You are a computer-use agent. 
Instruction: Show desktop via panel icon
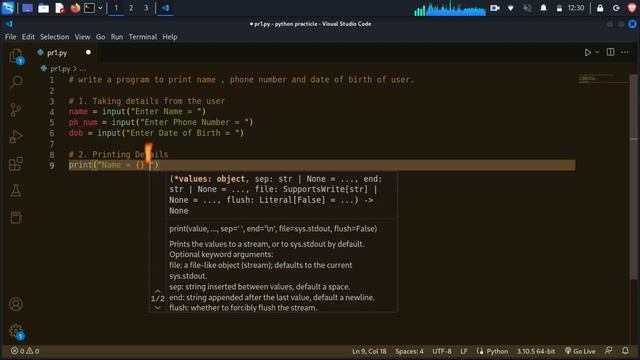click(27, 8)
